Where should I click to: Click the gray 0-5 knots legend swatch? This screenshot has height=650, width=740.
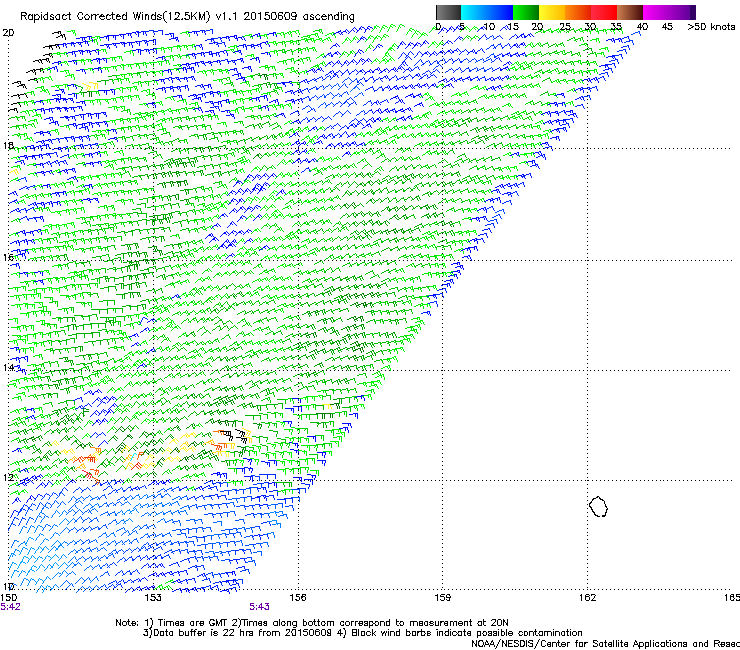pyautogui.click(x=448, y=12)
